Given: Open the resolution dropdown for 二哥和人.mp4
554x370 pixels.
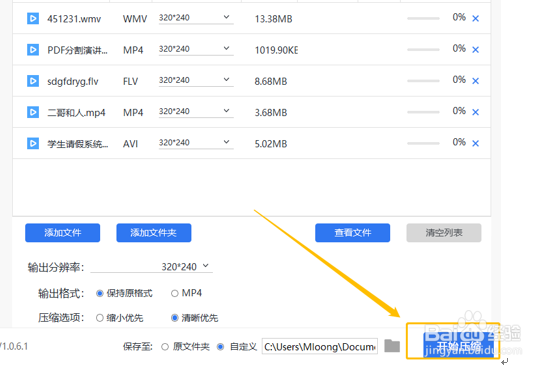Looking at the screenshot, I should coord(196,112).
